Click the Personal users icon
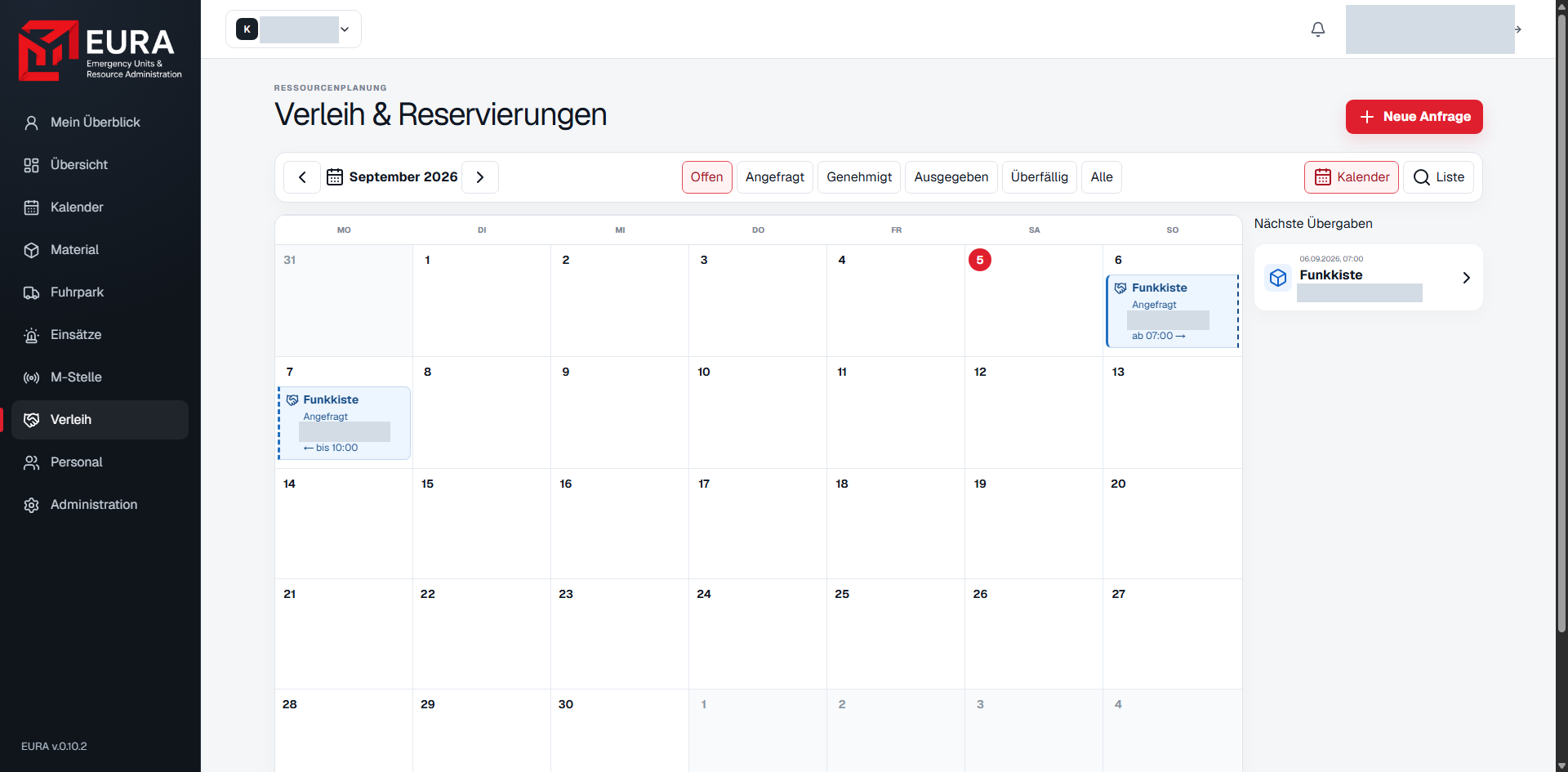Screen dimensions: 1568x772 [x=31, y=462]
